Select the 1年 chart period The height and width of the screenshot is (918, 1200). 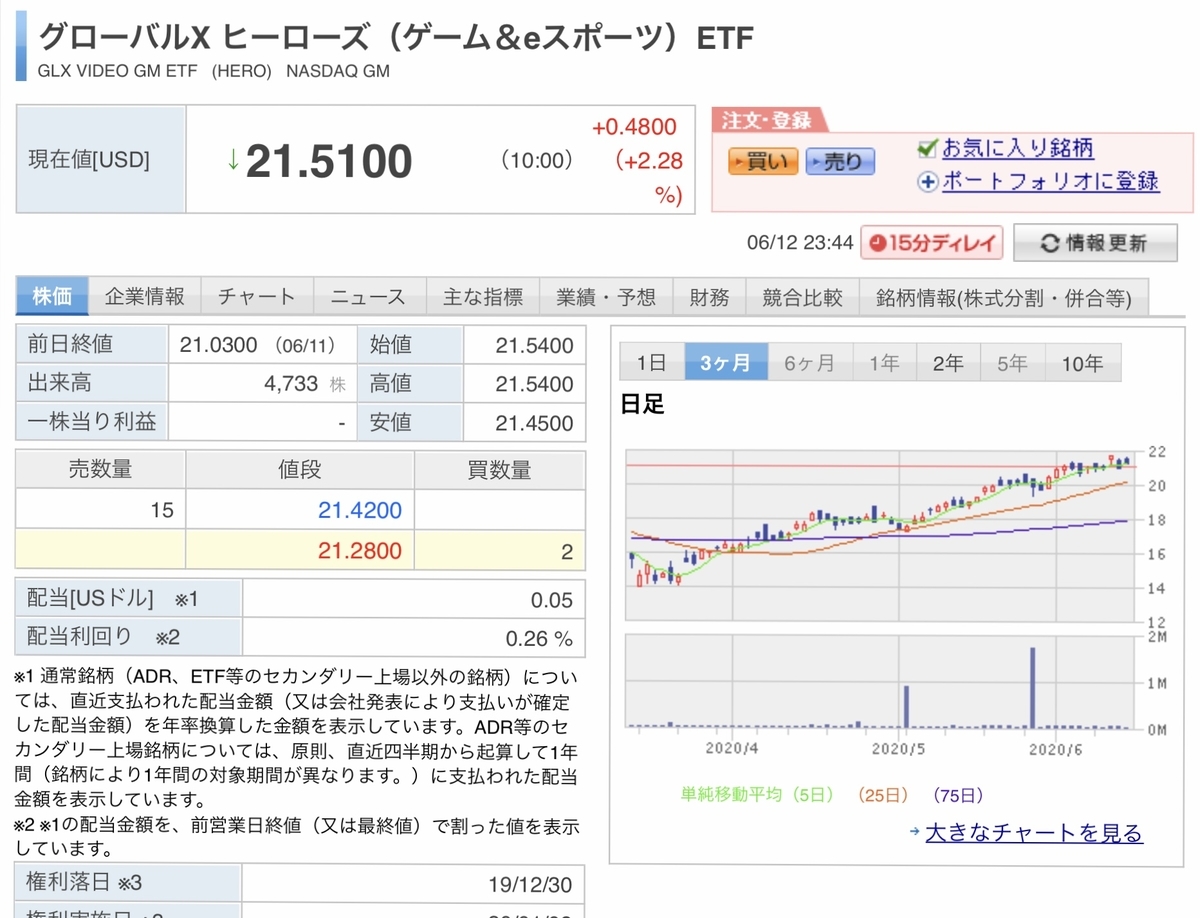[884, 363]
